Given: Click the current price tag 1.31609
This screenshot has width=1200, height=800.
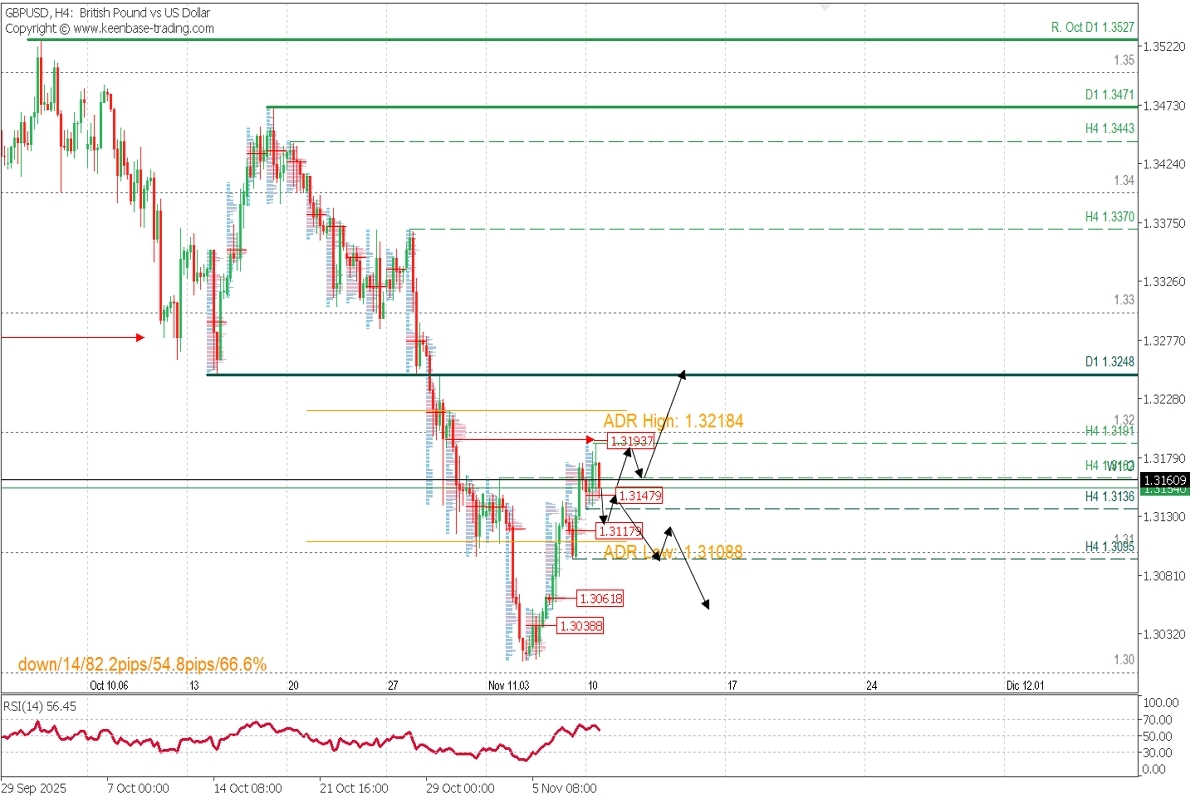Looking at the screenshot, I should pyautogui.click(x=1165, y=481).
